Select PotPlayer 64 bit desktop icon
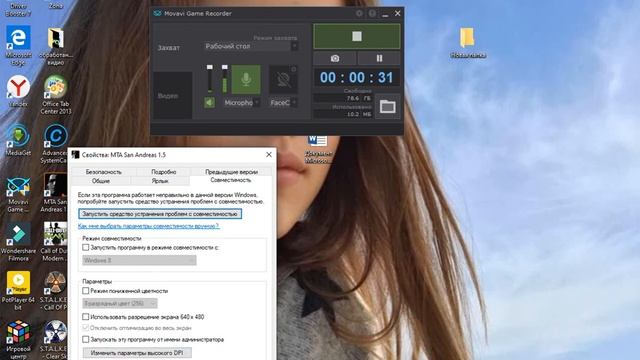 click(x=18, y=291)
